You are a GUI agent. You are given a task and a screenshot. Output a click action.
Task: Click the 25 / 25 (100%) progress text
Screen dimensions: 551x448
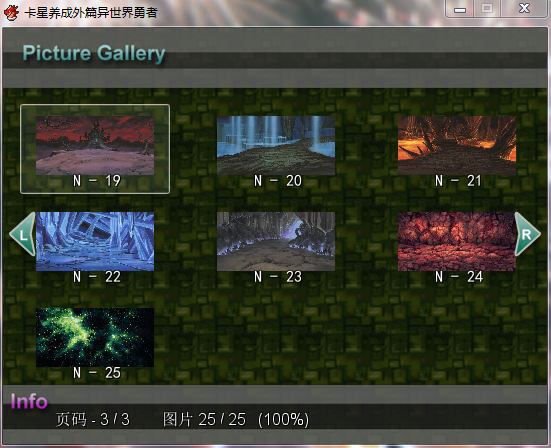pyautogui.click(x=236, y=419)
